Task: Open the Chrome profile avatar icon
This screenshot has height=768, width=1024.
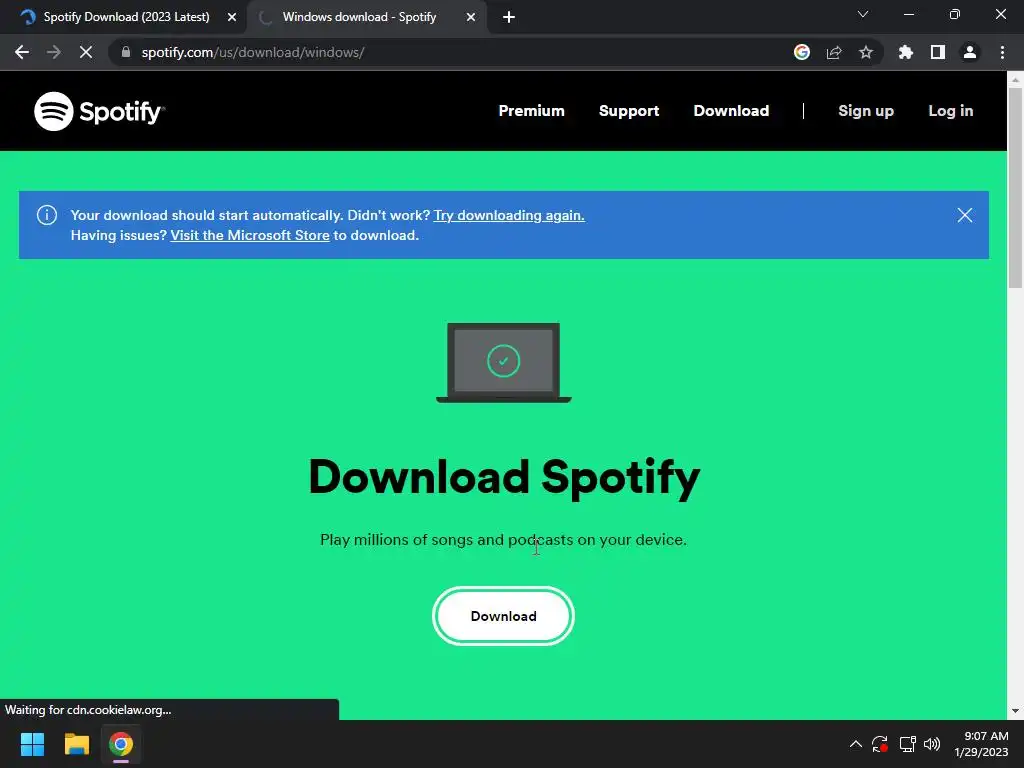Action: point(970,52)
